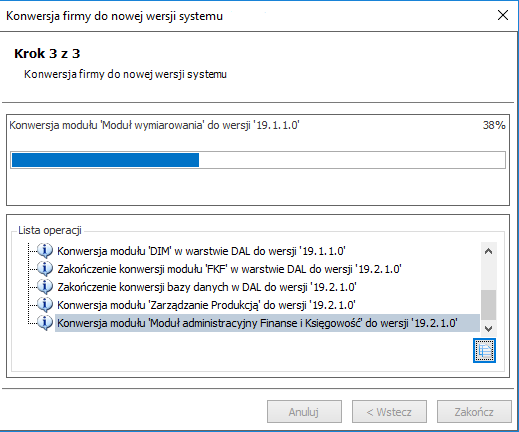Click the Zakończ button
Screen dimensions: 519x432
click(x=474, y=412)
